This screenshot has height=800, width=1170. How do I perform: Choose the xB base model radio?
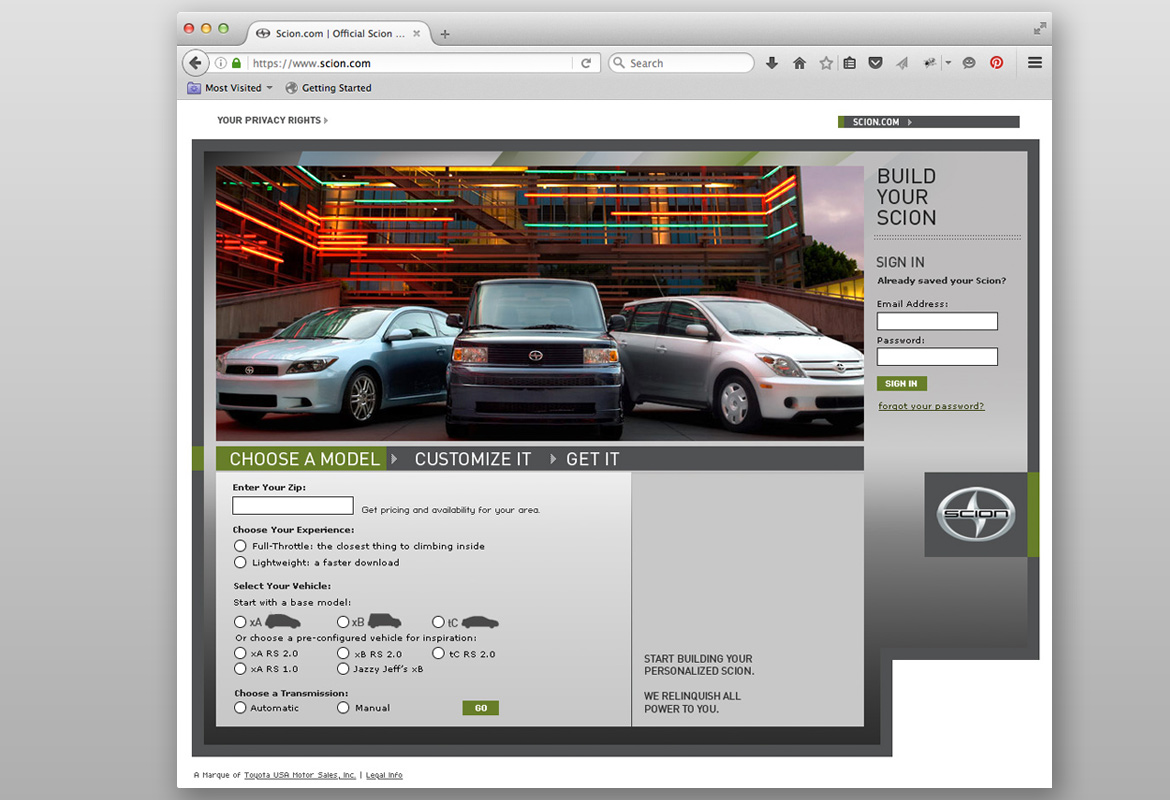[343, 622]
